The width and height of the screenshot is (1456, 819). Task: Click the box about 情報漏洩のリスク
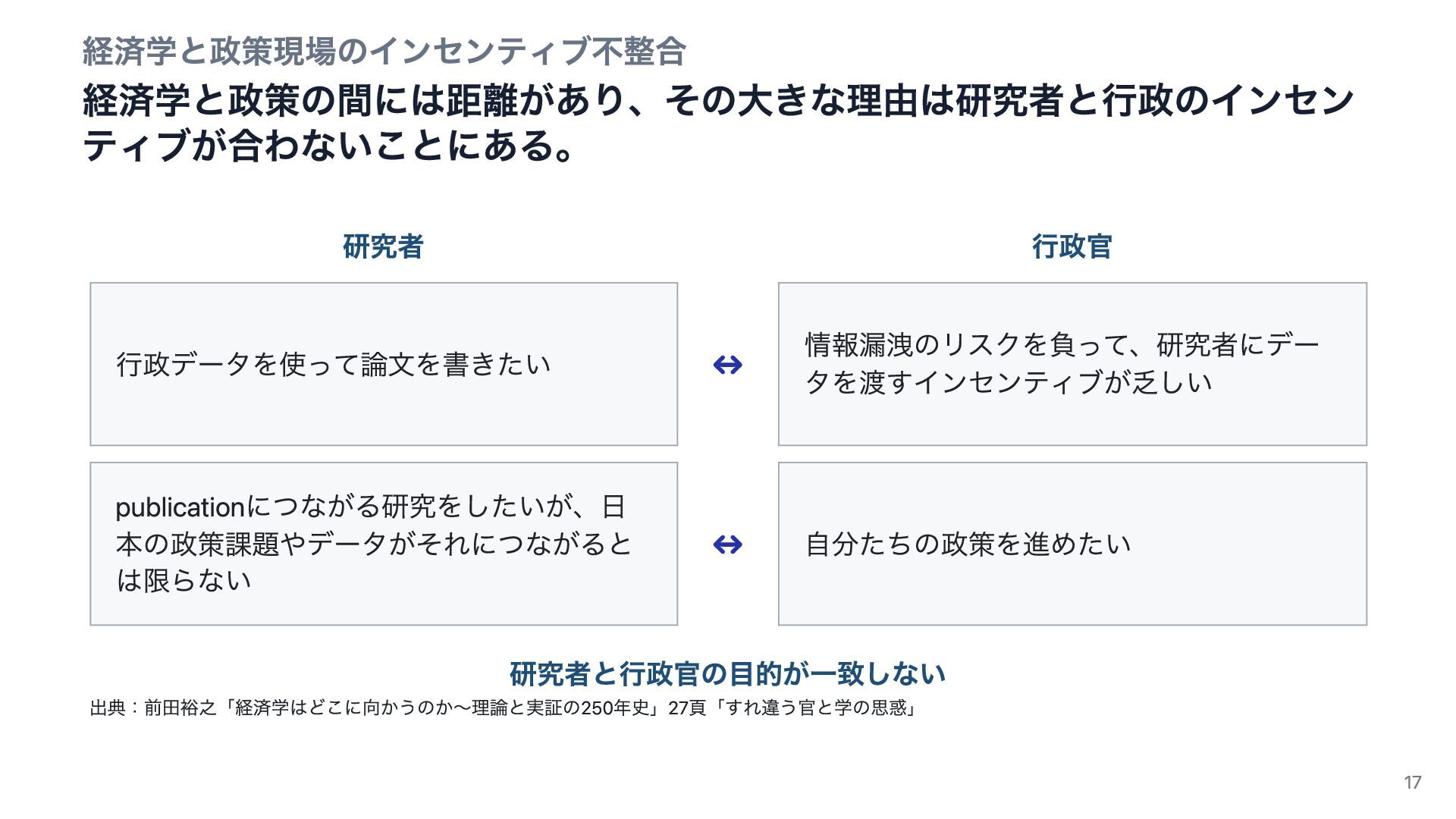1072,364
